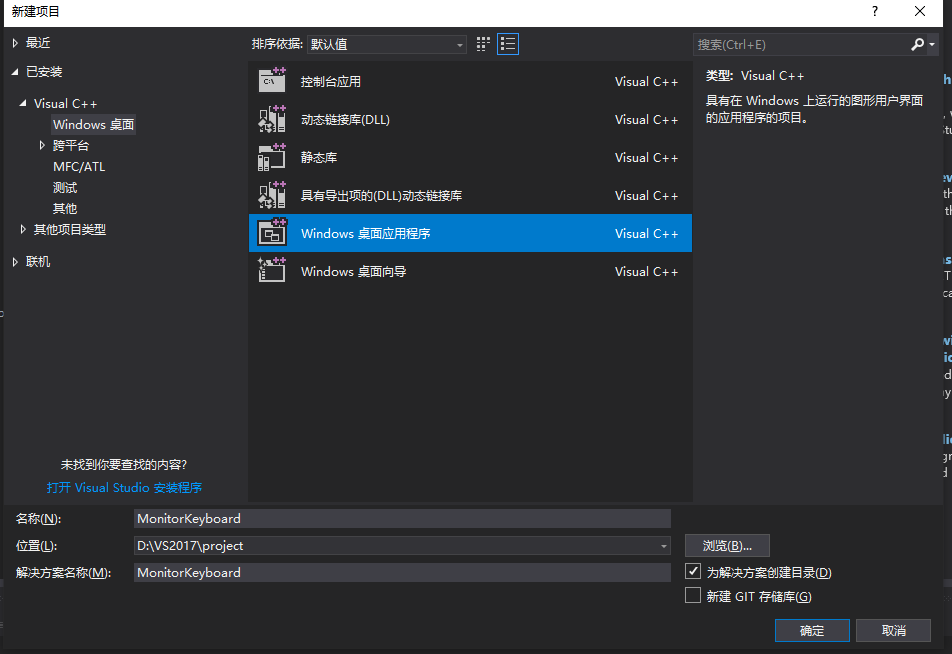Enable the new Git repository checkbox
Screen dimensions: 952x654
693,596
